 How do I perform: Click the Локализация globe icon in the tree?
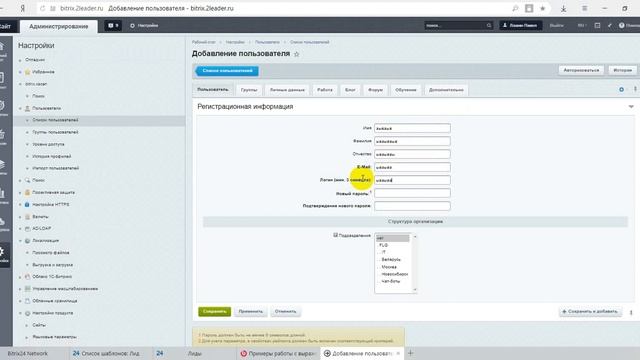click(27, 241)
